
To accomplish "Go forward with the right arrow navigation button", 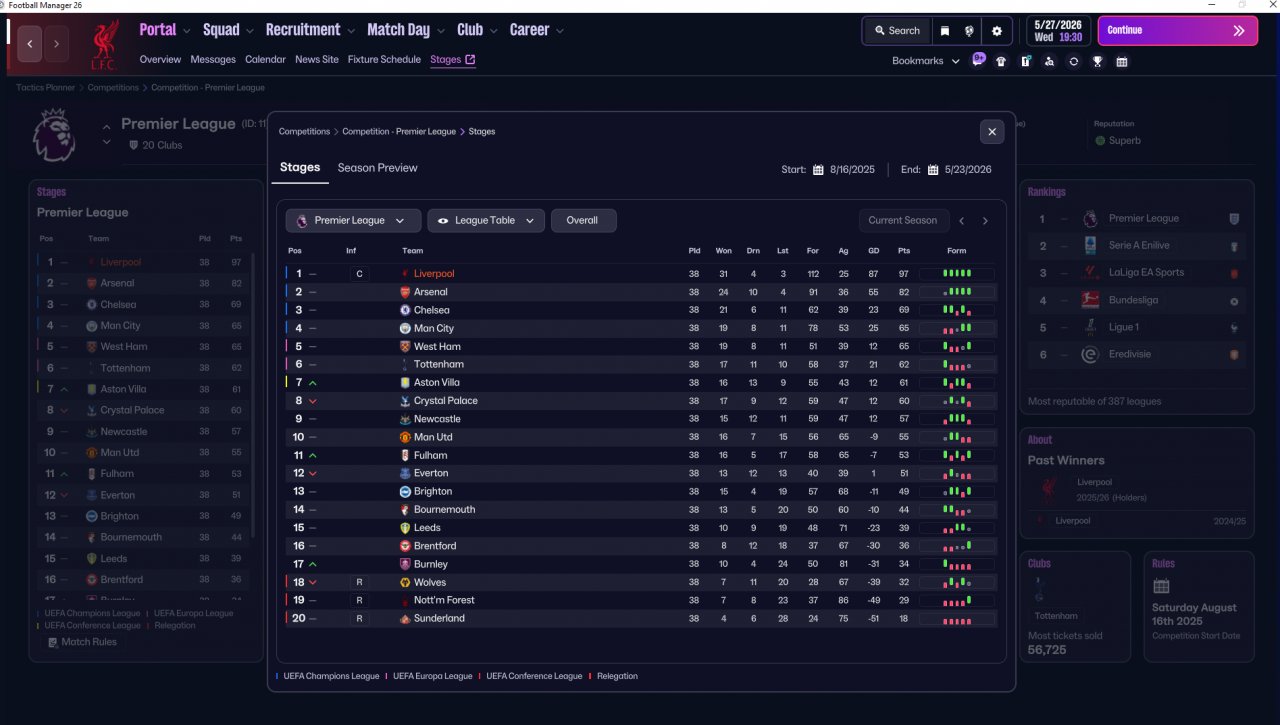I will pos(56,44).
